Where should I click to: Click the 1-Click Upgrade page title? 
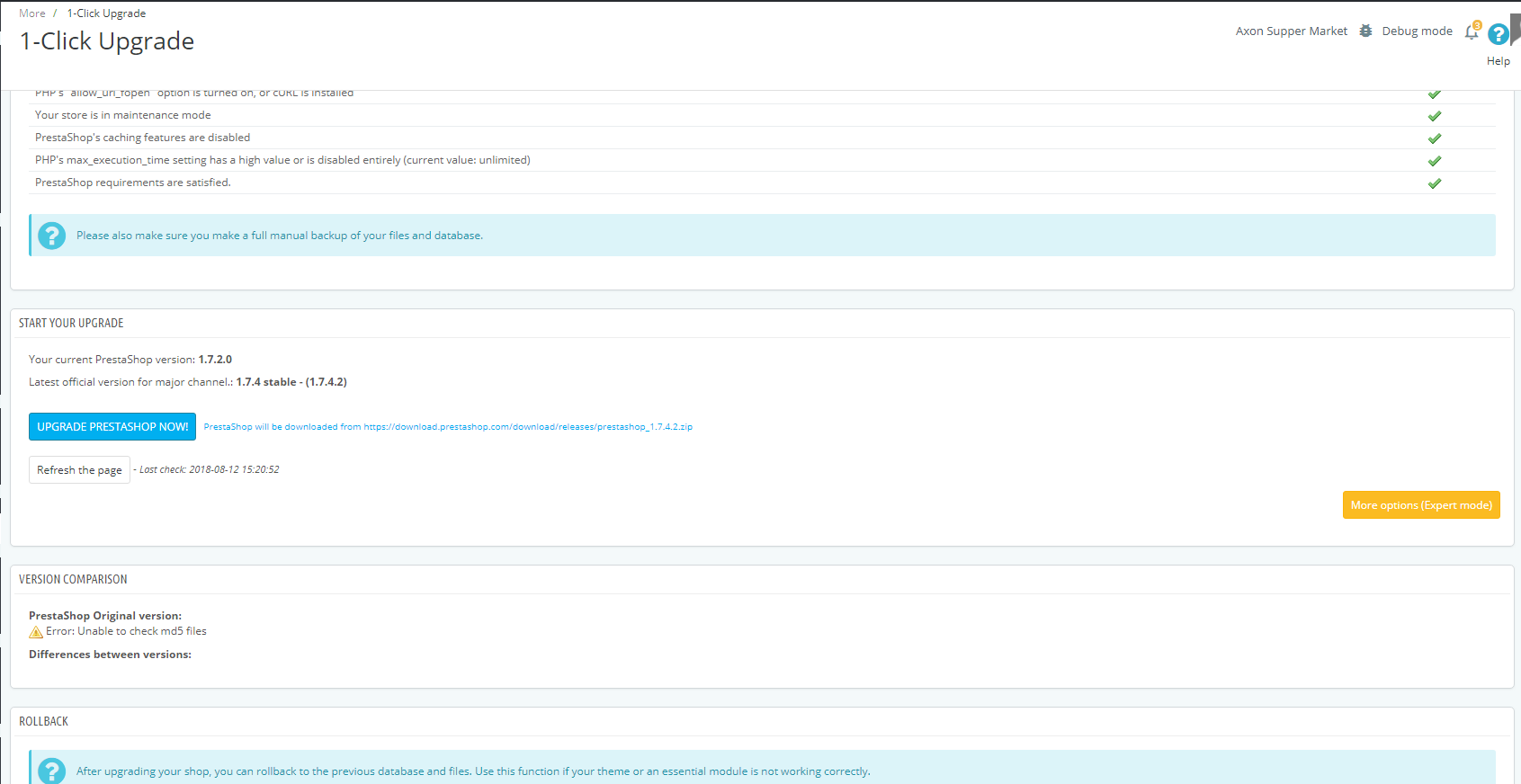[x=107, y=41]
